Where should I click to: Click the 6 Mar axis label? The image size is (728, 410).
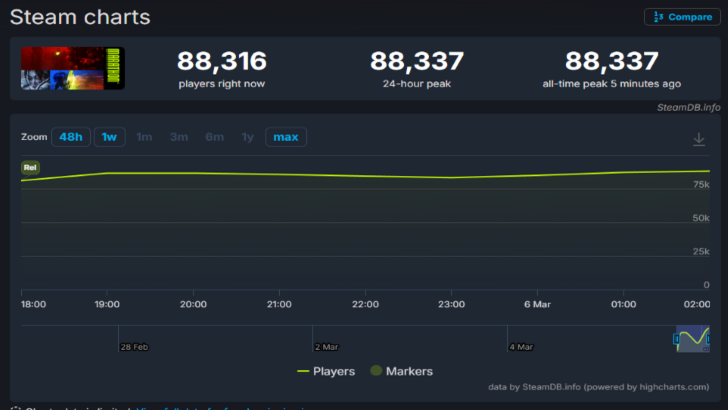point(537,305)
